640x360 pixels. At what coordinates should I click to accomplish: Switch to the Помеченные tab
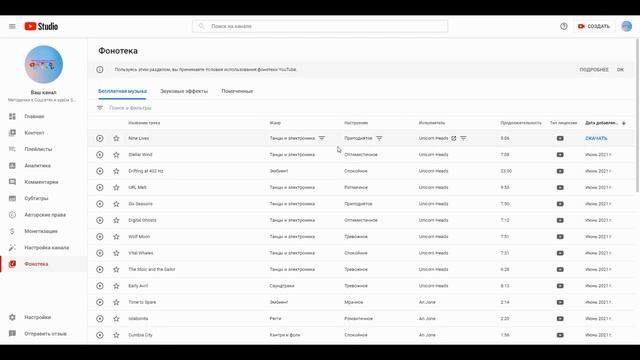[x=237, y=91]
